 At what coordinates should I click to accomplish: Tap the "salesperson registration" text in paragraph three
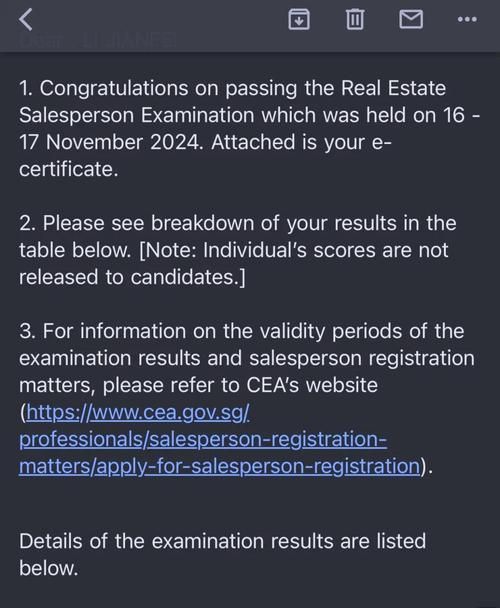pos(362,358)
